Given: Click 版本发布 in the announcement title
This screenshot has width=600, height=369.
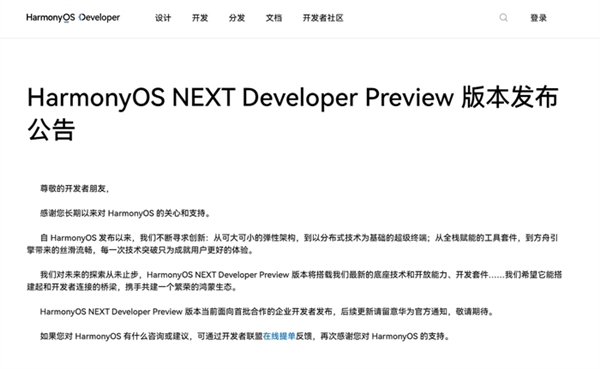Looking at the screenshot, I should (x=510, y=97).
